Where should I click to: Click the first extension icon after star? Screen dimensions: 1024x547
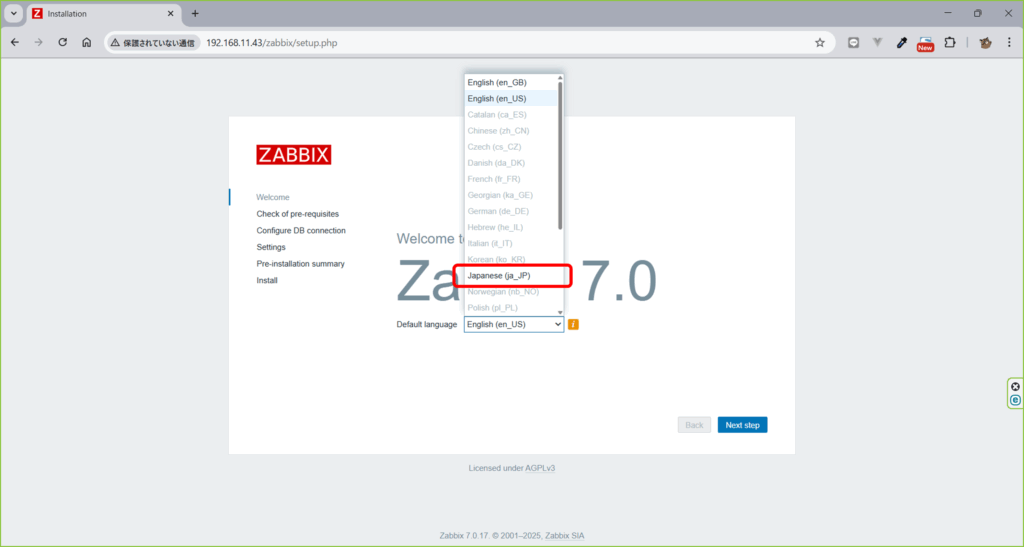point(853,42)
